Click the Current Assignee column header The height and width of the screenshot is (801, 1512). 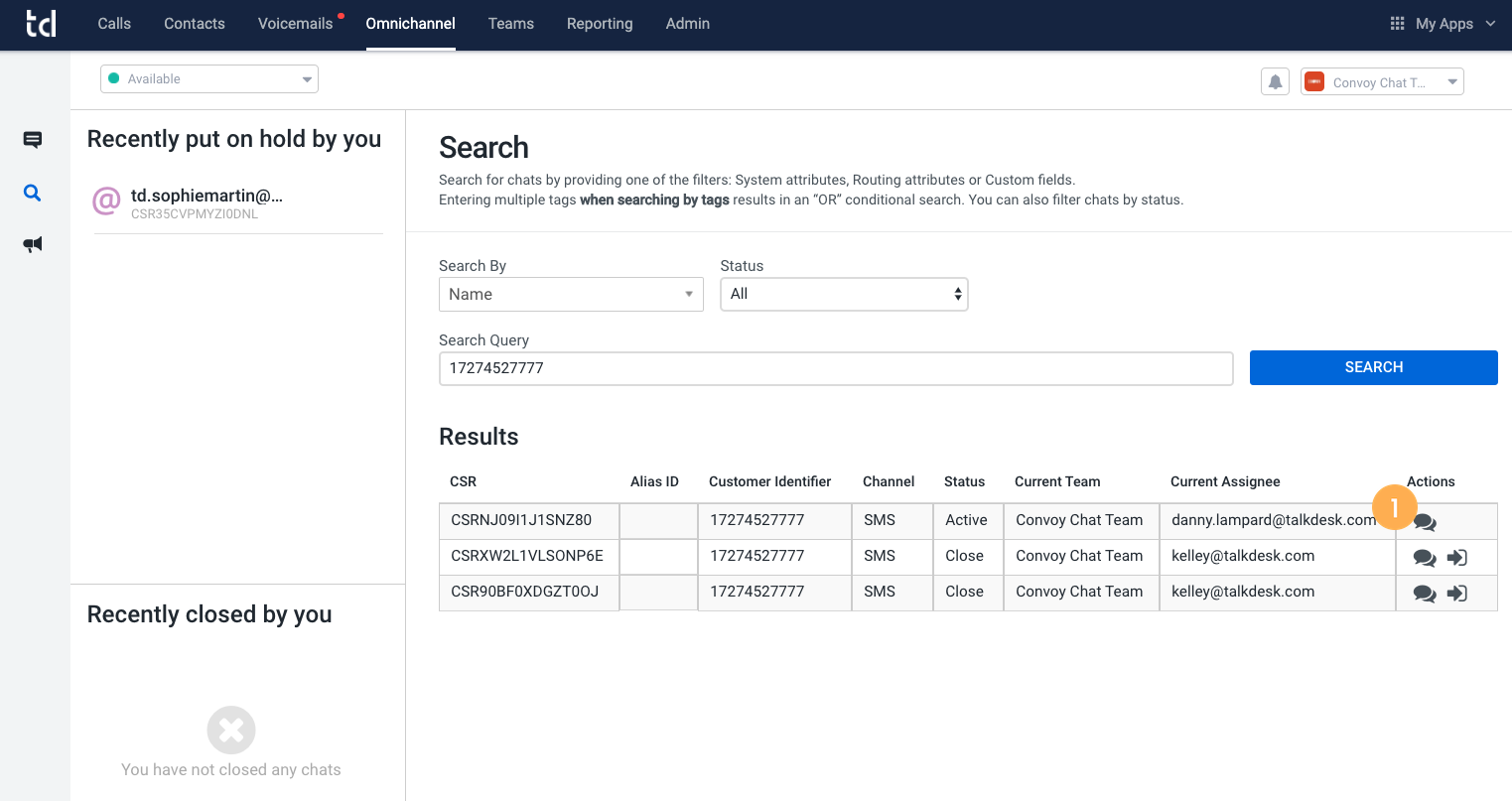(1225, 481)
